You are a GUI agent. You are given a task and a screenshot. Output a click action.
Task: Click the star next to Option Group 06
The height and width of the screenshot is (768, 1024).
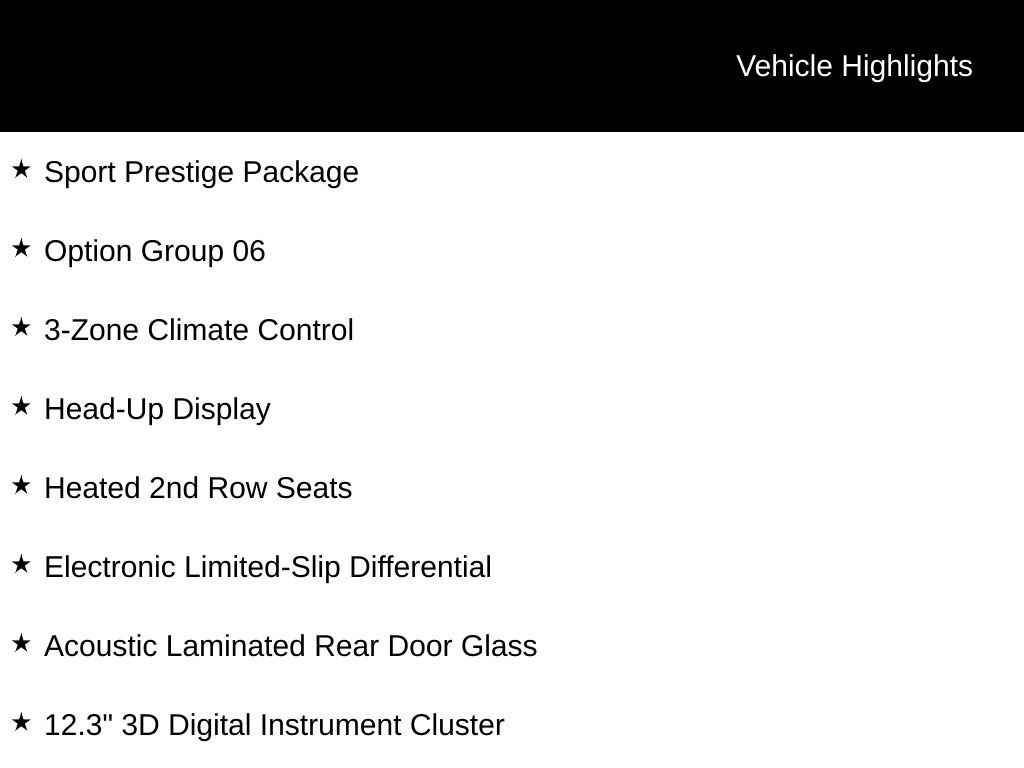pyautogui.click(x=21, y=248)
